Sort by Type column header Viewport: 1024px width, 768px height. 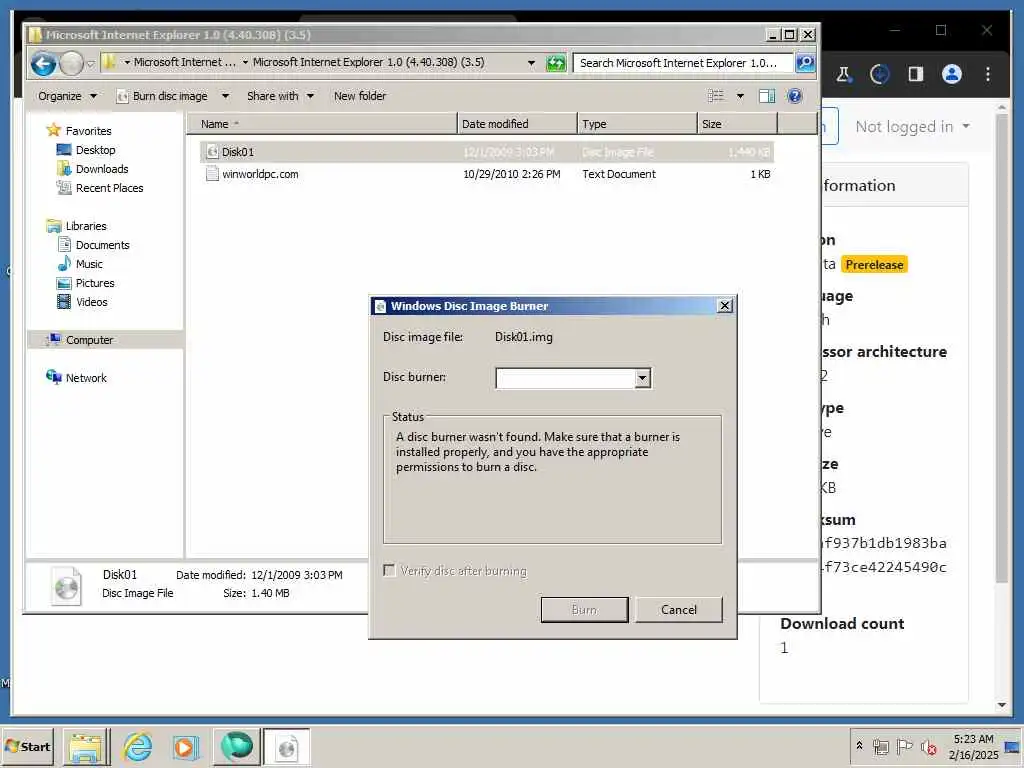pos(637,124)
